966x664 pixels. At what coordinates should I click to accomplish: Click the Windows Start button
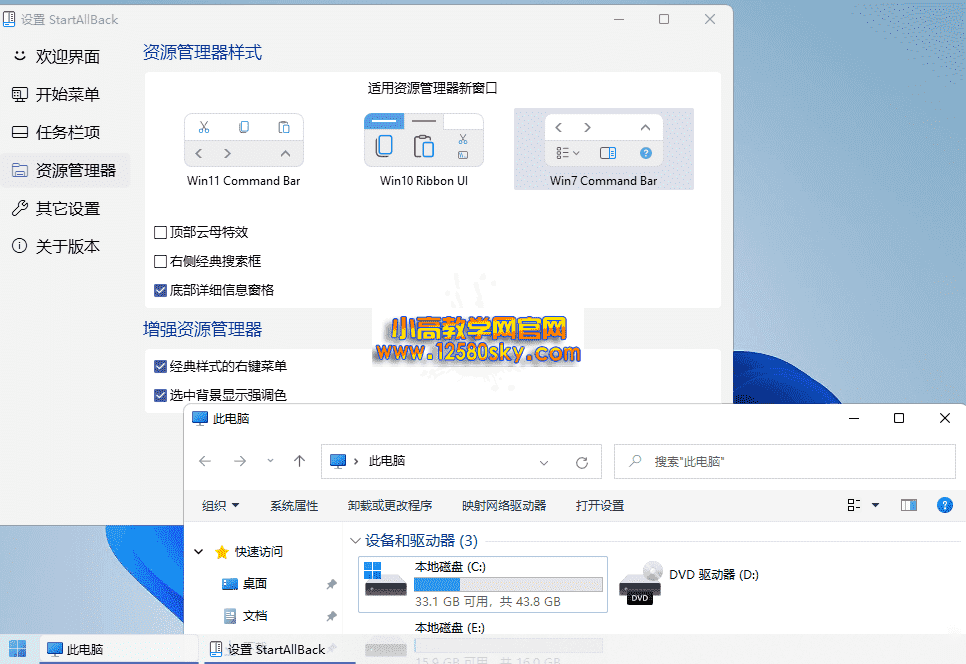pyautogui.click(x=17, y=649)
